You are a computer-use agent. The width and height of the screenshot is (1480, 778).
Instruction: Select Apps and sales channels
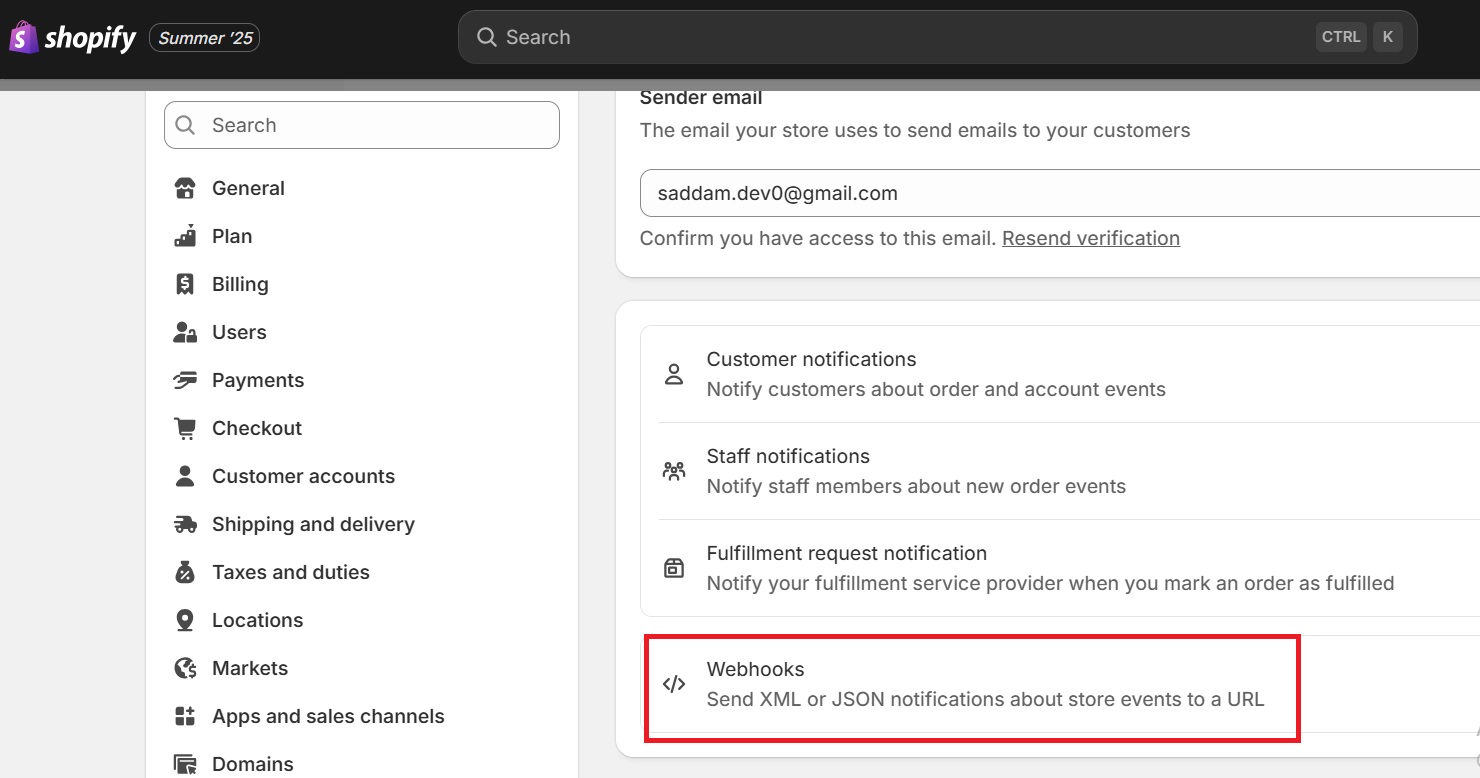pyautogui.click(x=328, y=716)
